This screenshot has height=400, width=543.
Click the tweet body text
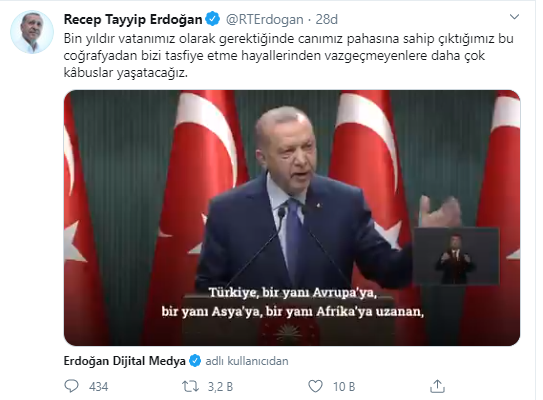(x=288, y=55)
